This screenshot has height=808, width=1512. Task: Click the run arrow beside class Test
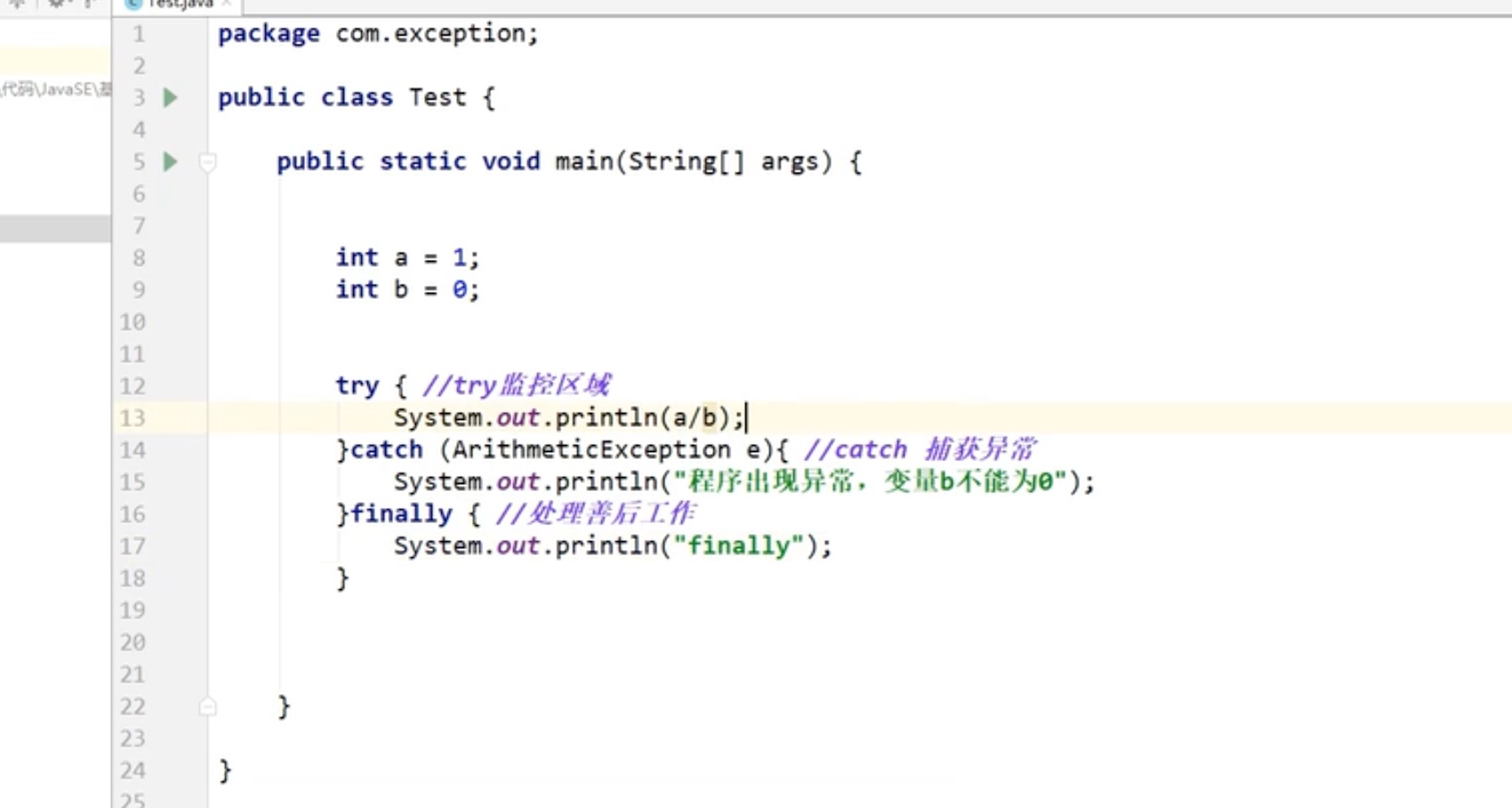(x=170, y=97)
